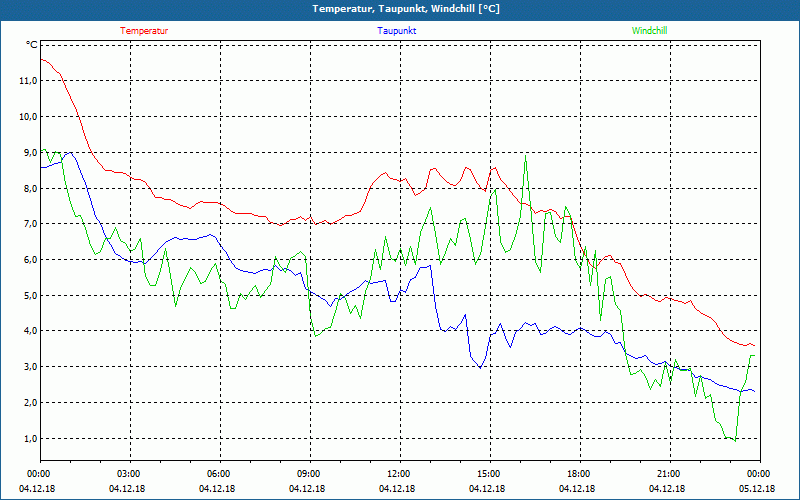The width and height of the screenshot is (800, 500).
Task: Click the 10,0 y-axis value
Action: click(x=29, y=116)
